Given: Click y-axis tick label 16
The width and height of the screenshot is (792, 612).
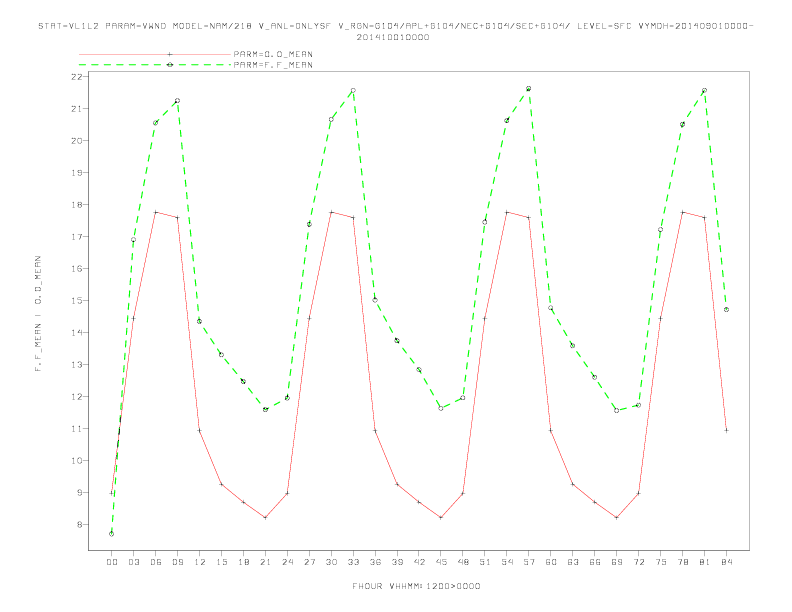Looking at the screenshot, I should tap(77, 269).
